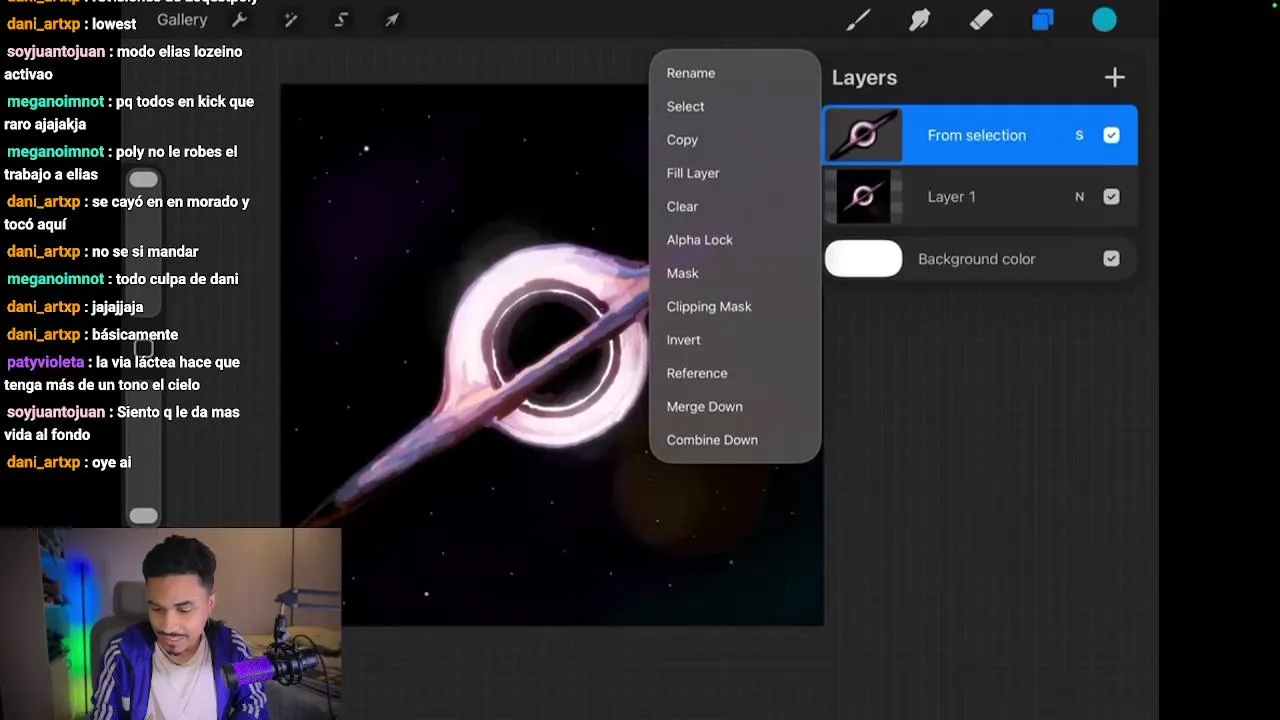Select the From selection layer thumbnail
This screenshot has height=720, width=1280.
(863, 135)
